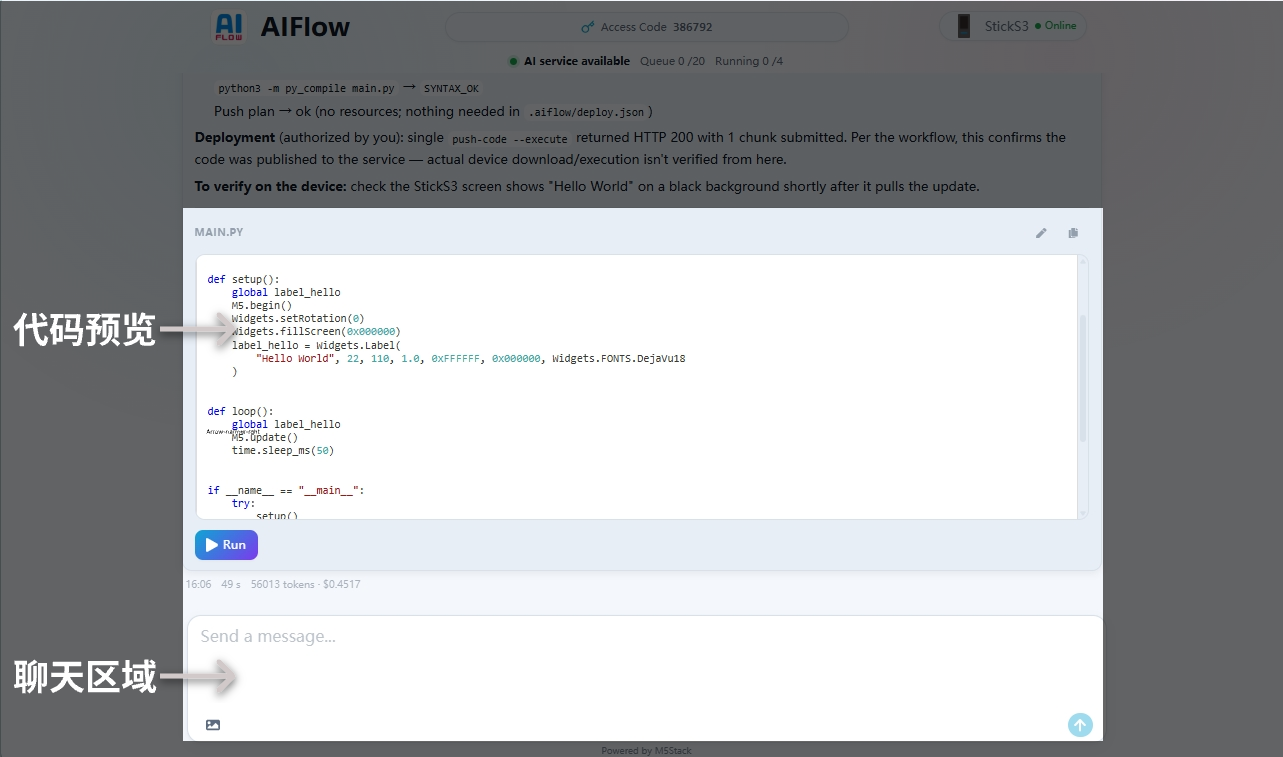Click the green AI service status dot
Image resolution: width=1283 pixels, height=757 pixels.
[513, 61]
